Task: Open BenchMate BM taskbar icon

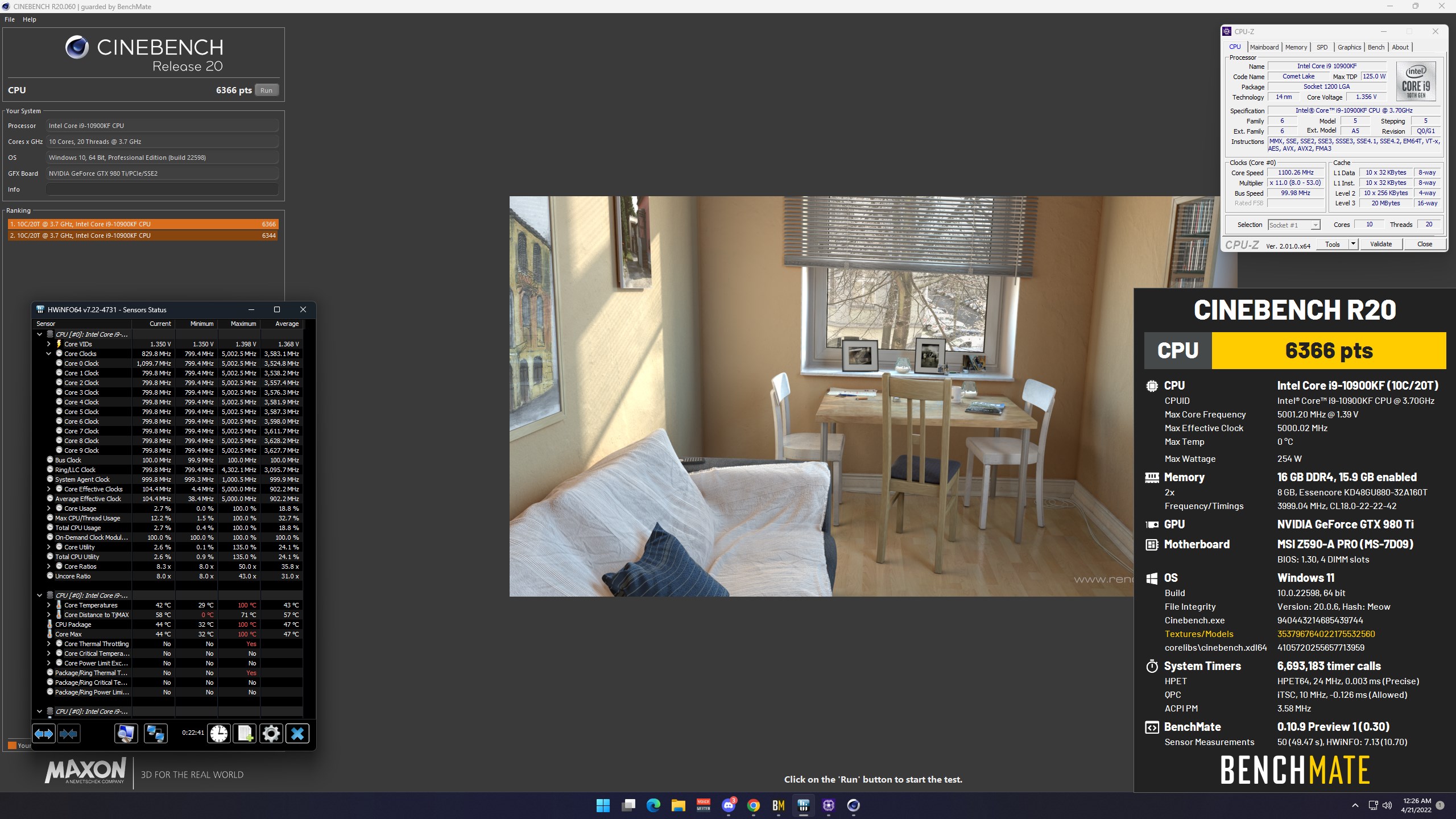Action: click(x=779, y=805)
